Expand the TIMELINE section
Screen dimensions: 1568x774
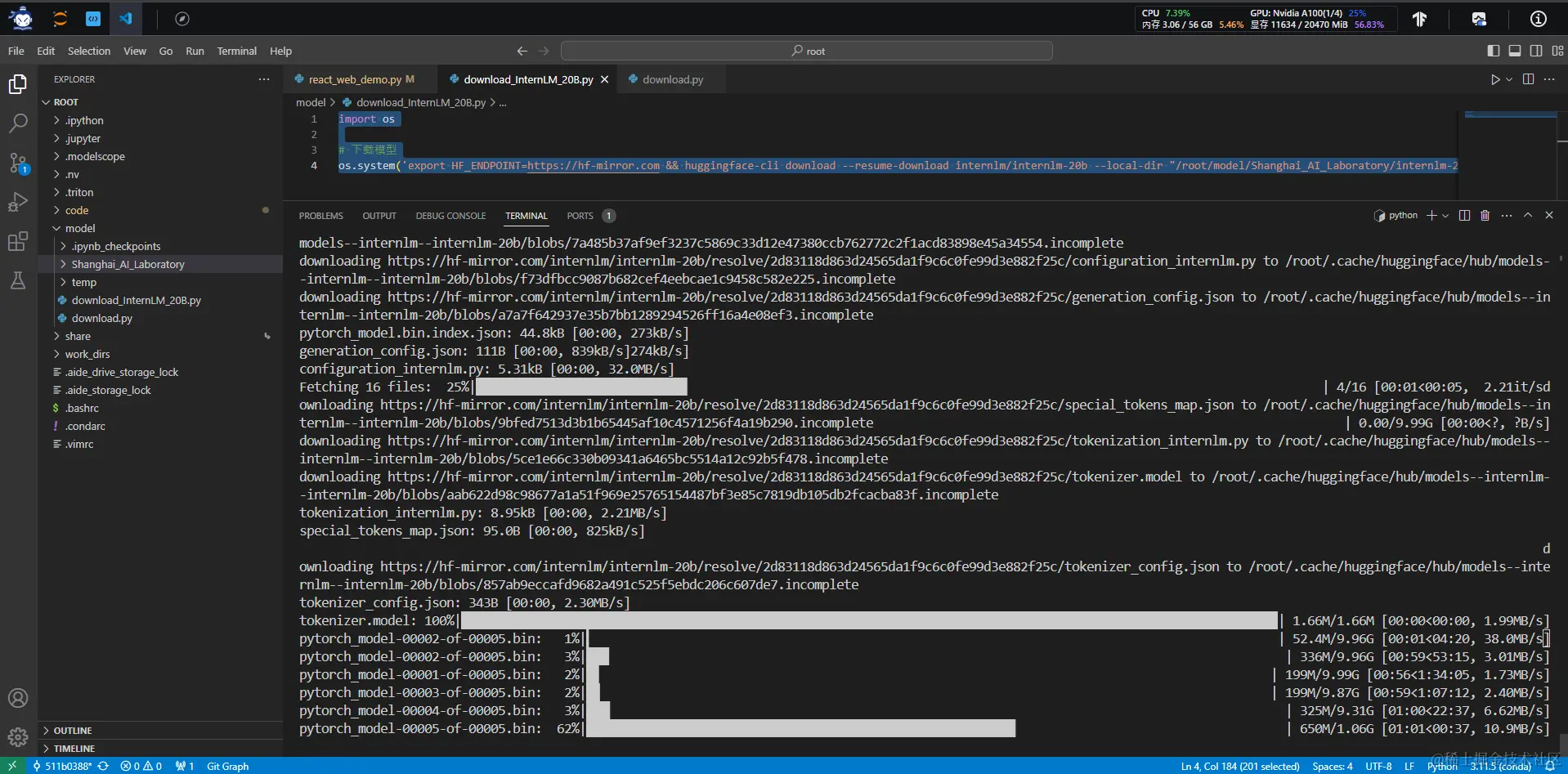point(160,749)
